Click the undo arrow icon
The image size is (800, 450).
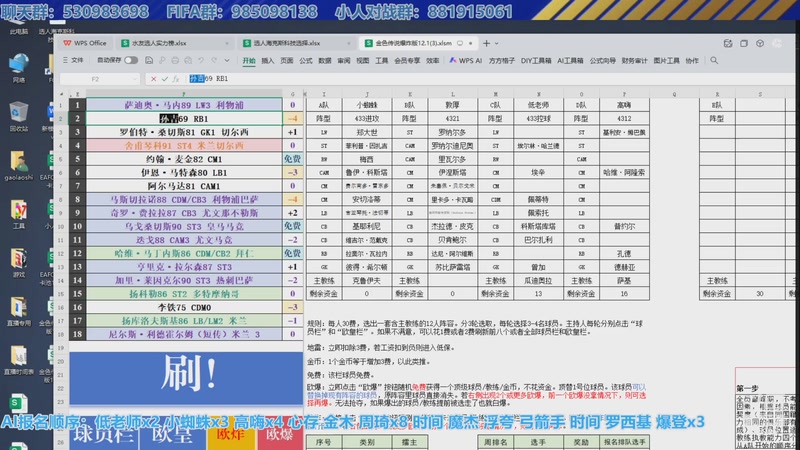201,60
